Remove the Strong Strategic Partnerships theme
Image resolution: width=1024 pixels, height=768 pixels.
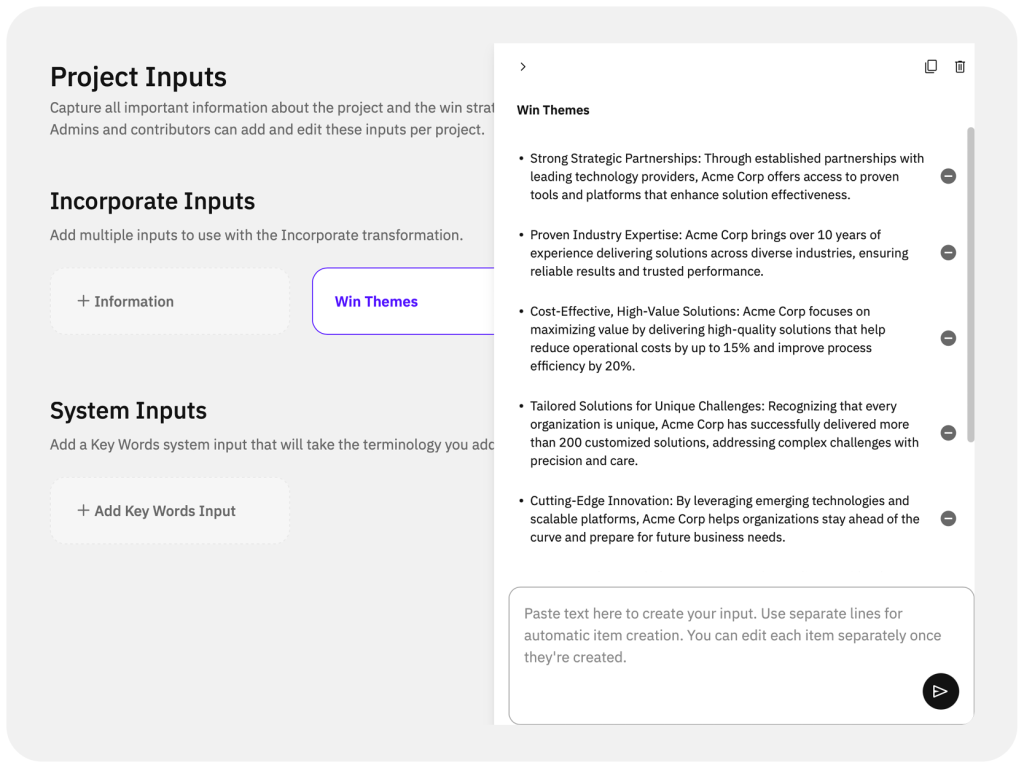tap(948, 176)
